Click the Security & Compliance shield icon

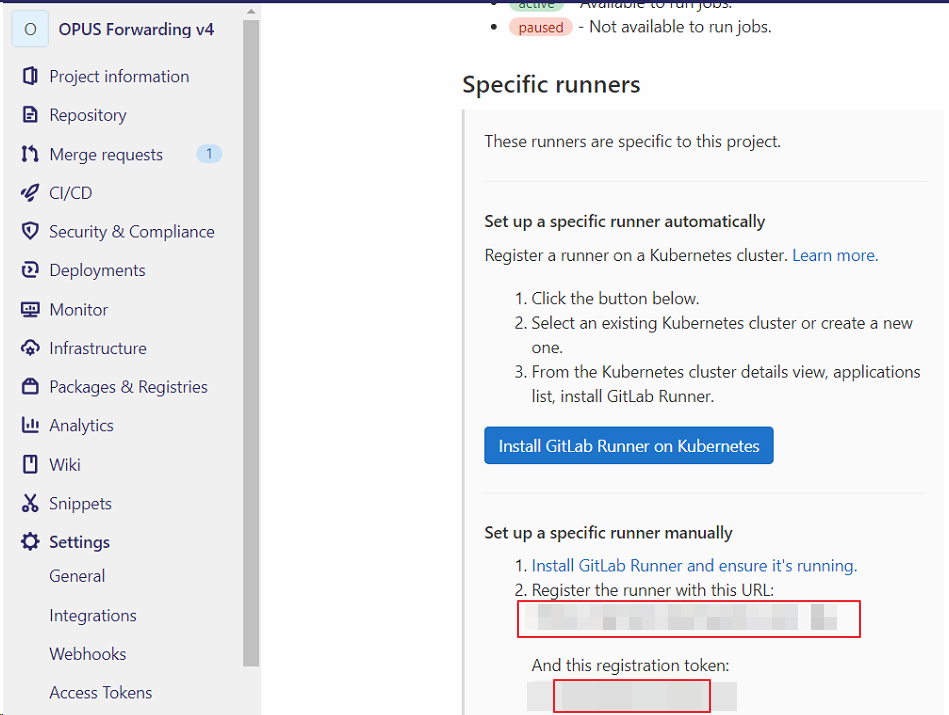30,231
